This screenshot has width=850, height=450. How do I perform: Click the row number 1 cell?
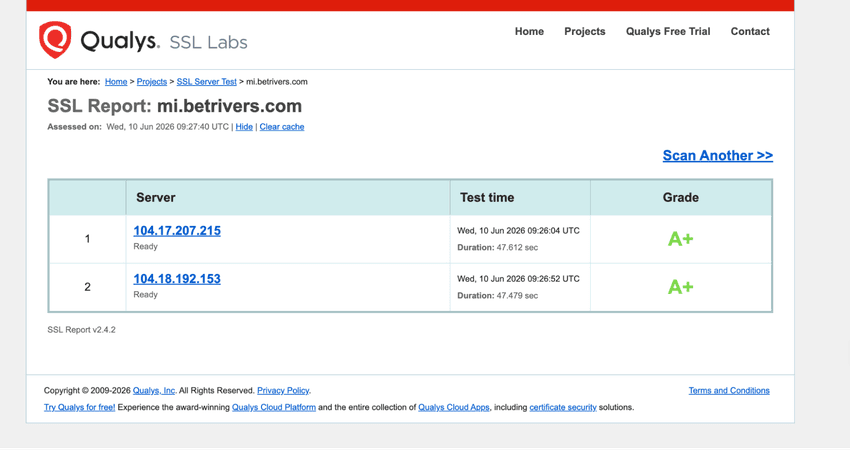(87, 239)
